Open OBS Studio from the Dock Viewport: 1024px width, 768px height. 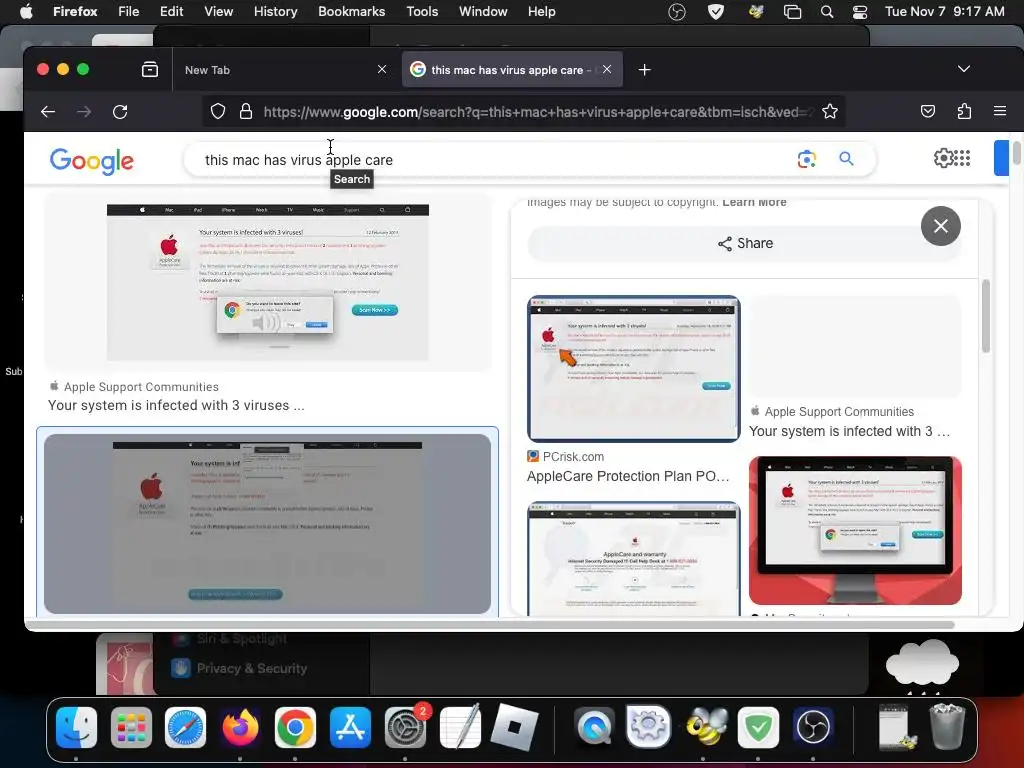pos(813,727)
